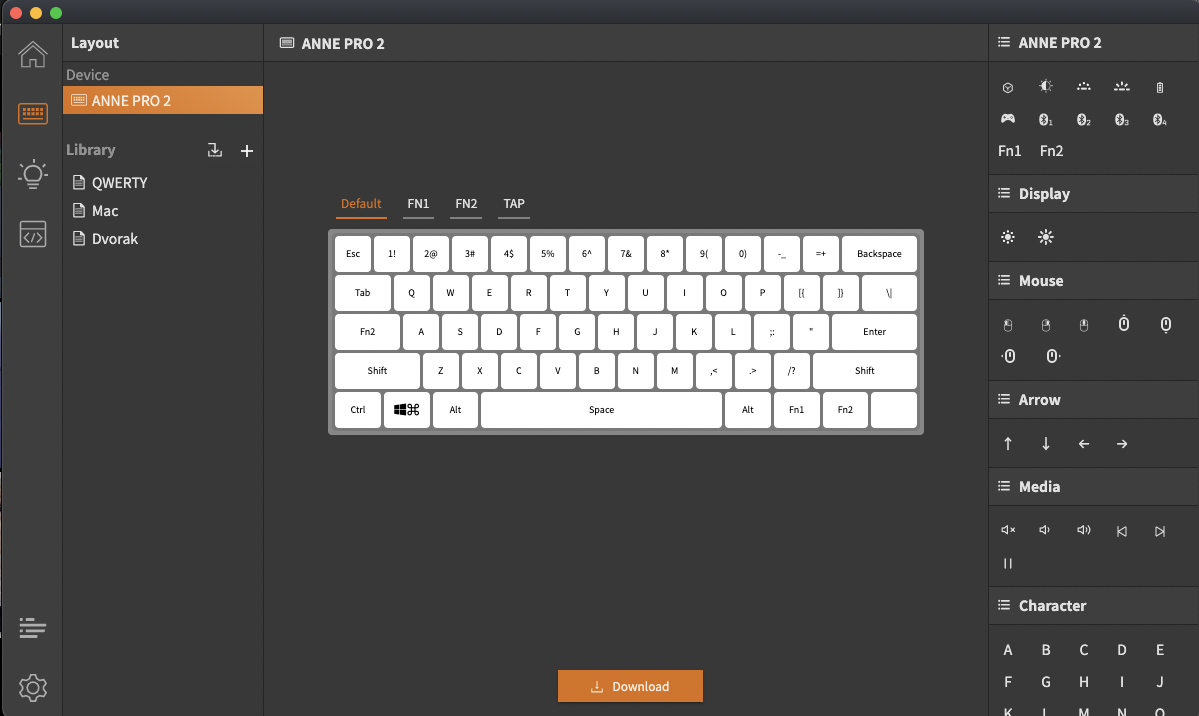1199x716 pixels.
Task: Select the display brightness down icon
Action: (x=1008, y=237)
